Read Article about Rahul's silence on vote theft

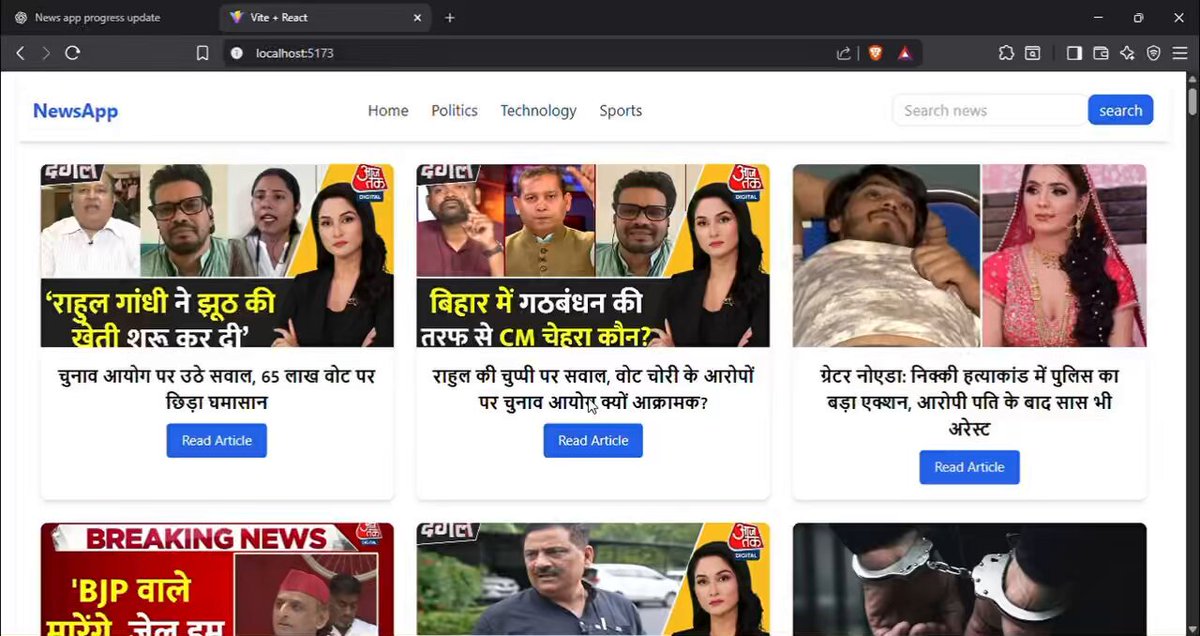(593, 440)
